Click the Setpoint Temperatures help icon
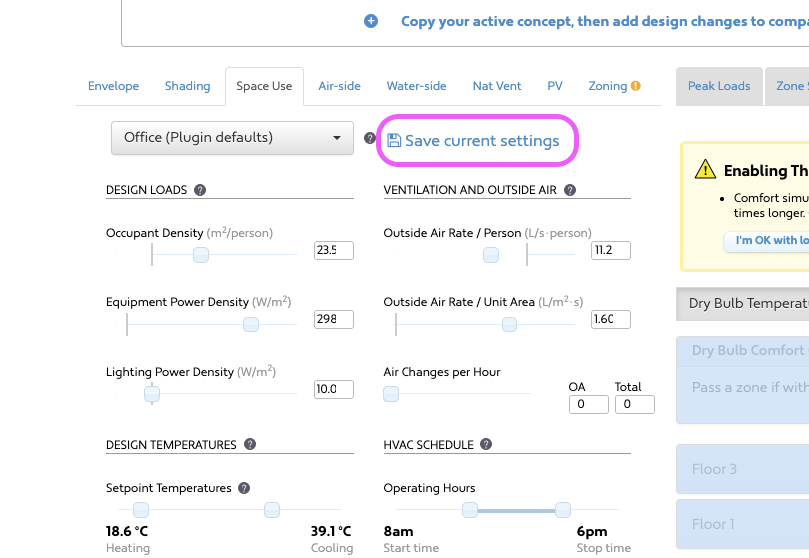 click(x=244, y=488)
